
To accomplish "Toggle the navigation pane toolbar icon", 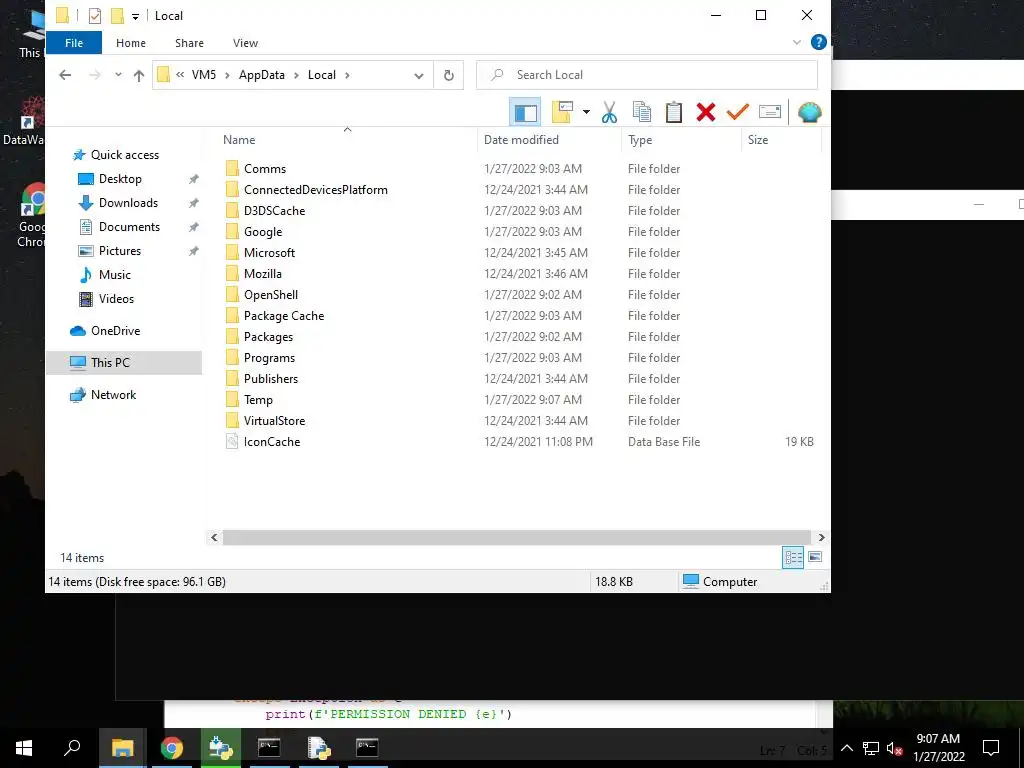I will 525,112.
